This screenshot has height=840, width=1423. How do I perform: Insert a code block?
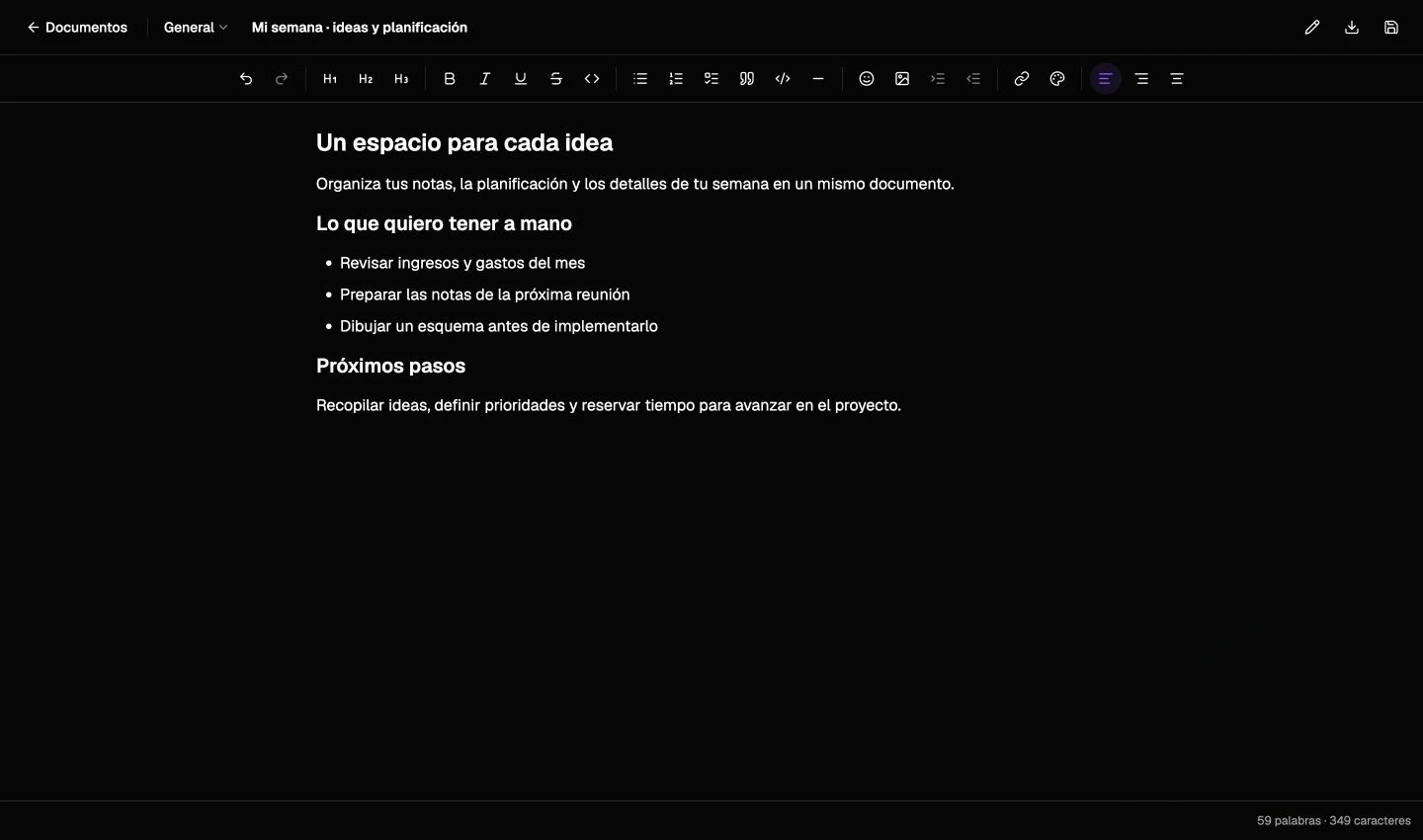(783, 79)
